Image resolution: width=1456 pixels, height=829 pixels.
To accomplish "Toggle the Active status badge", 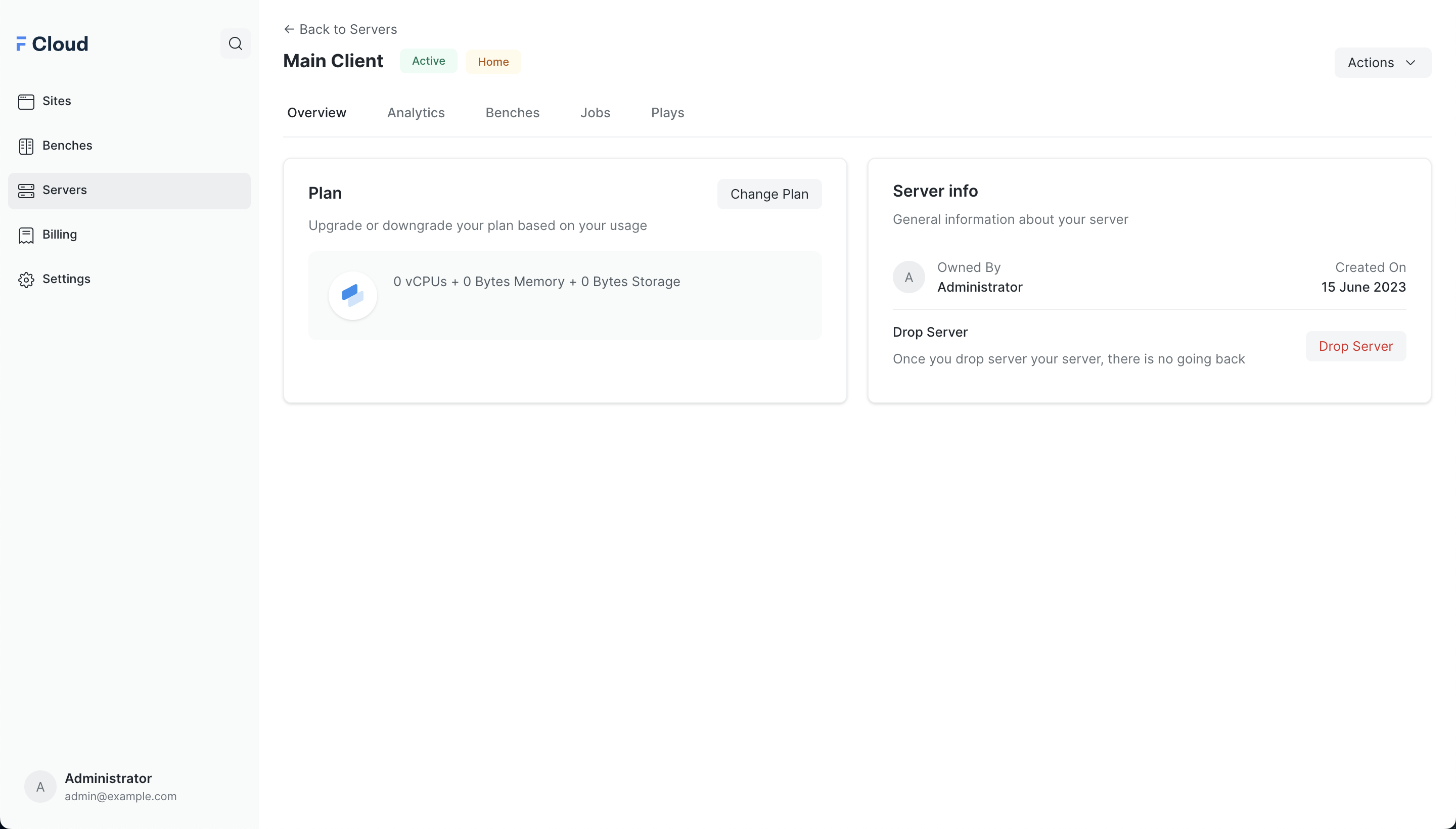I will click(x=428, y=61).
